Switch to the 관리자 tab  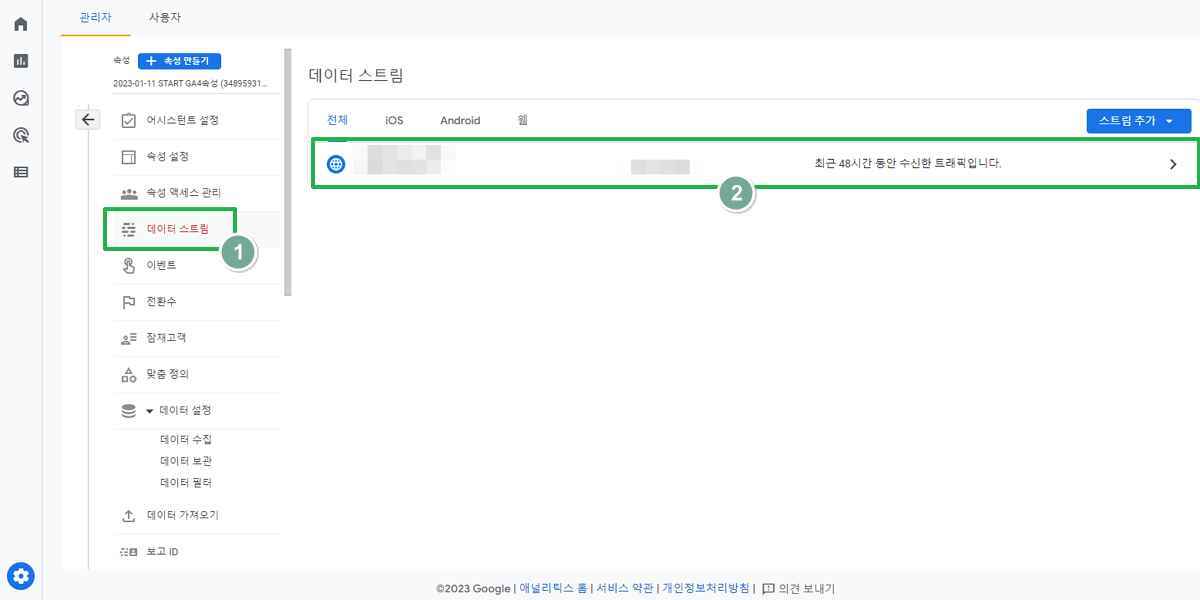coord(95,17)
